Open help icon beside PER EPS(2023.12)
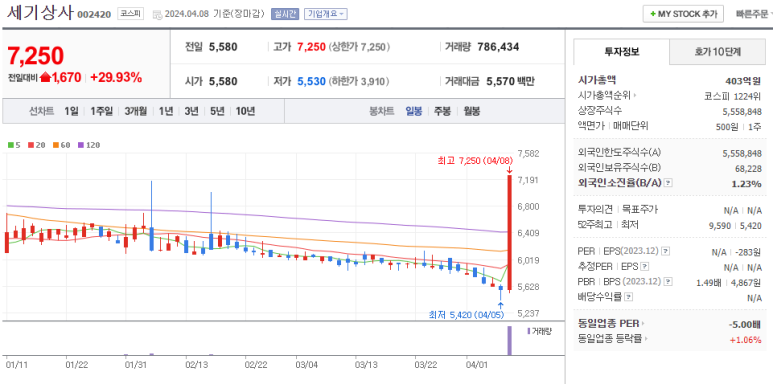Screen dimensions: 773x384 pos(666,252)
